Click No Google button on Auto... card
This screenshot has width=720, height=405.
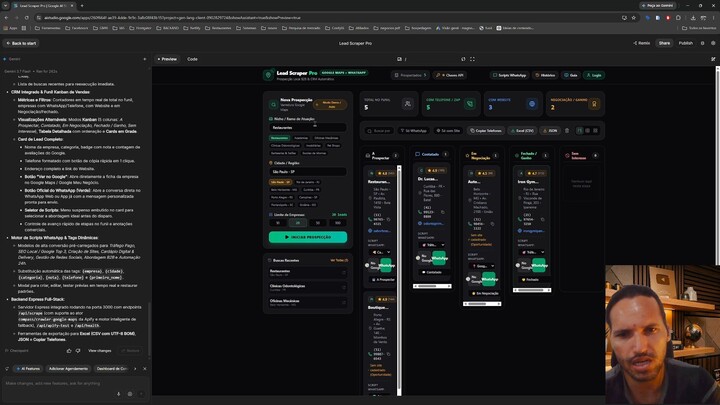coord(474,279)
